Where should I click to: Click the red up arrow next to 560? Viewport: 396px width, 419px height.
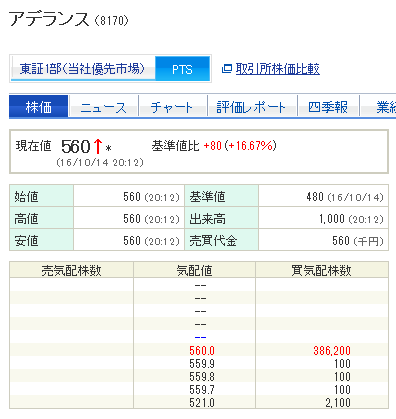98,146
